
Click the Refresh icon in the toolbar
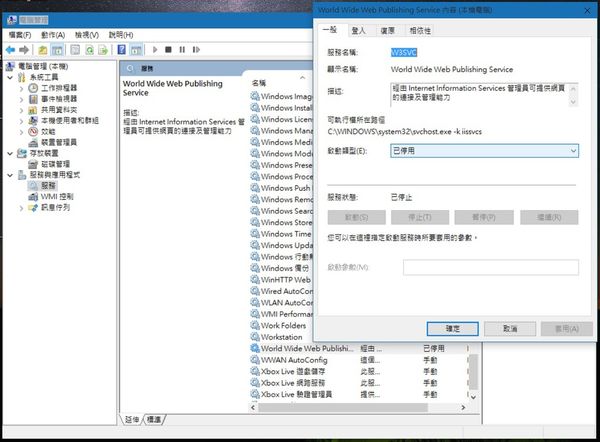point(90,49)
